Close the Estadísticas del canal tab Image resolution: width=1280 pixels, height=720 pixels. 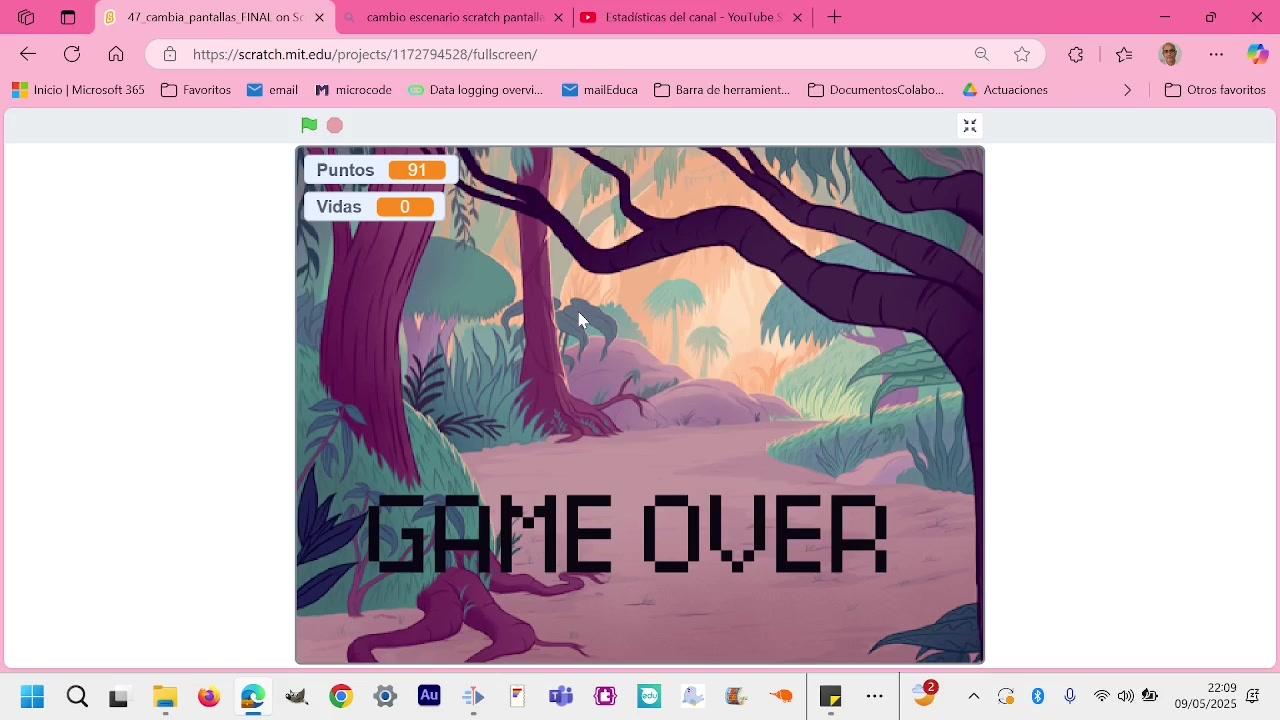[797, 17]
